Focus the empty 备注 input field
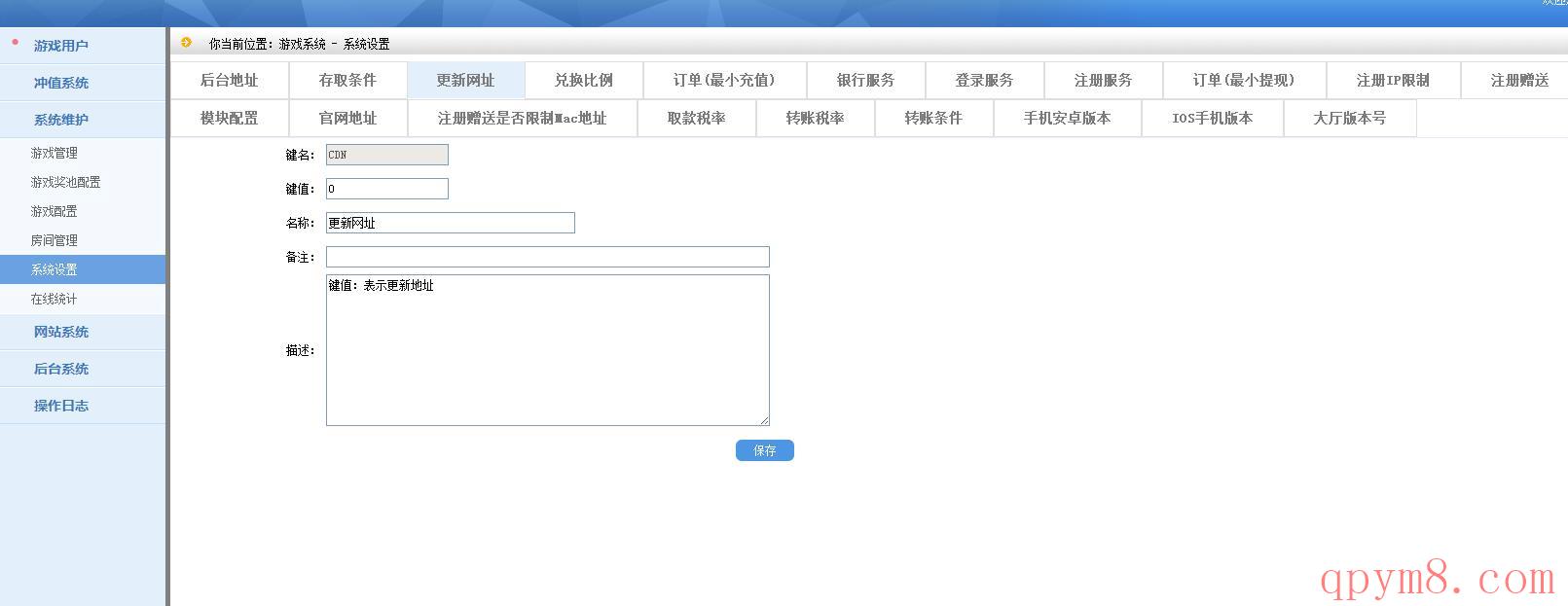Image resolution: width=1568 pixels, height=606 pixels. click(x=548, y=257)
